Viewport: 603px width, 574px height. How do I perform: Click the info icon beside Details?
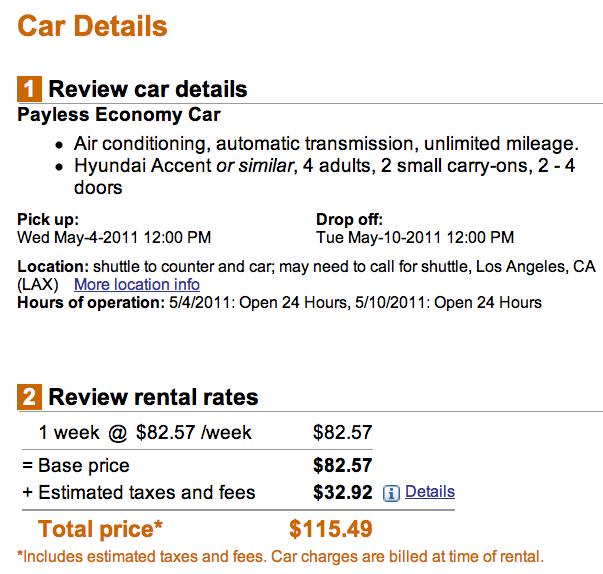click(x=392, y=493)
